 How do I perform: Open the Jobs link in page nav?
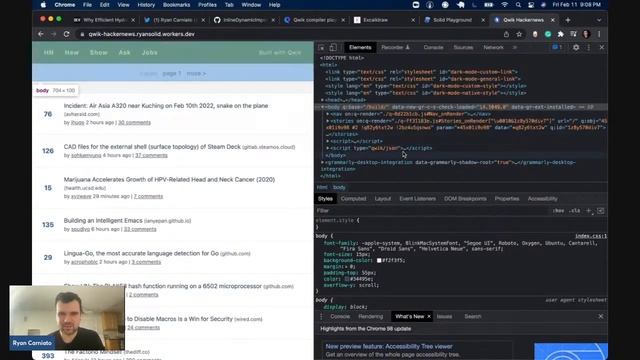[149, 53]
